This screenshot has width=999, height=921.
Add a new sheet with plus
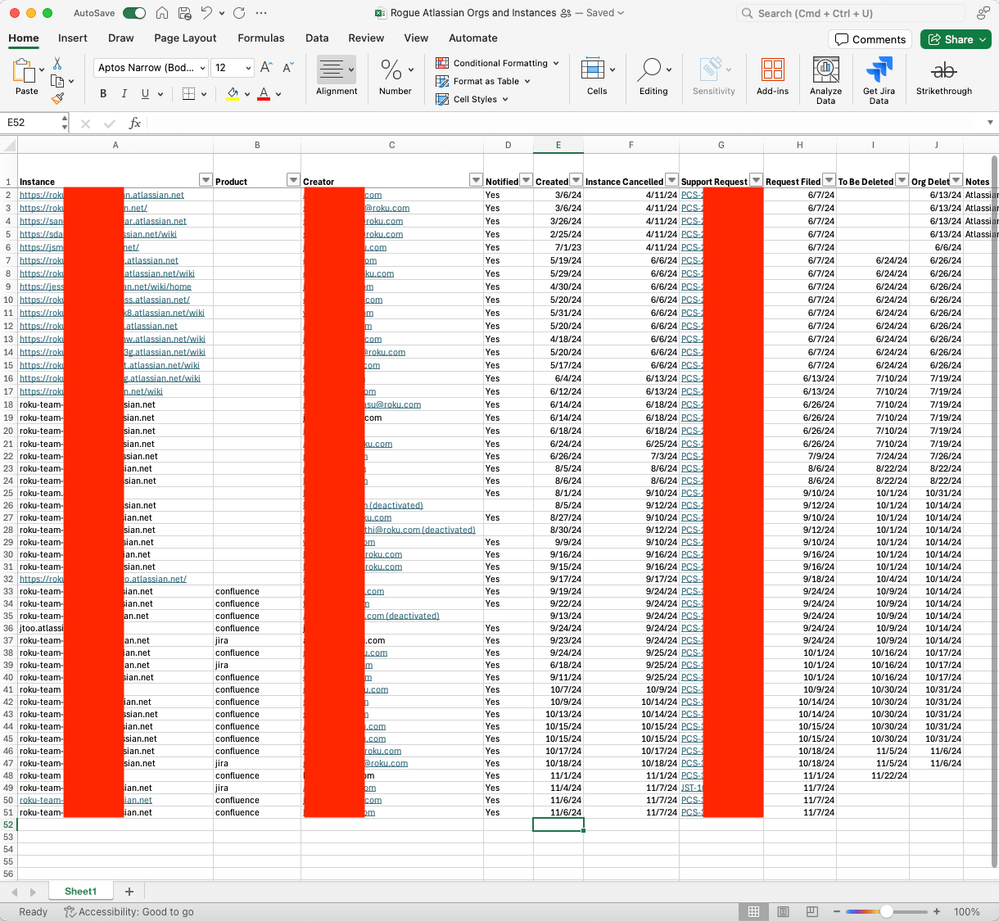129,891
